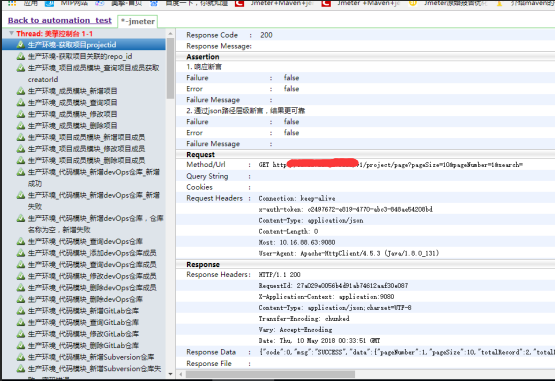Click the sample list vertical scrollbar thumb
The image size is (555, 381).
(x=170, y=68)
